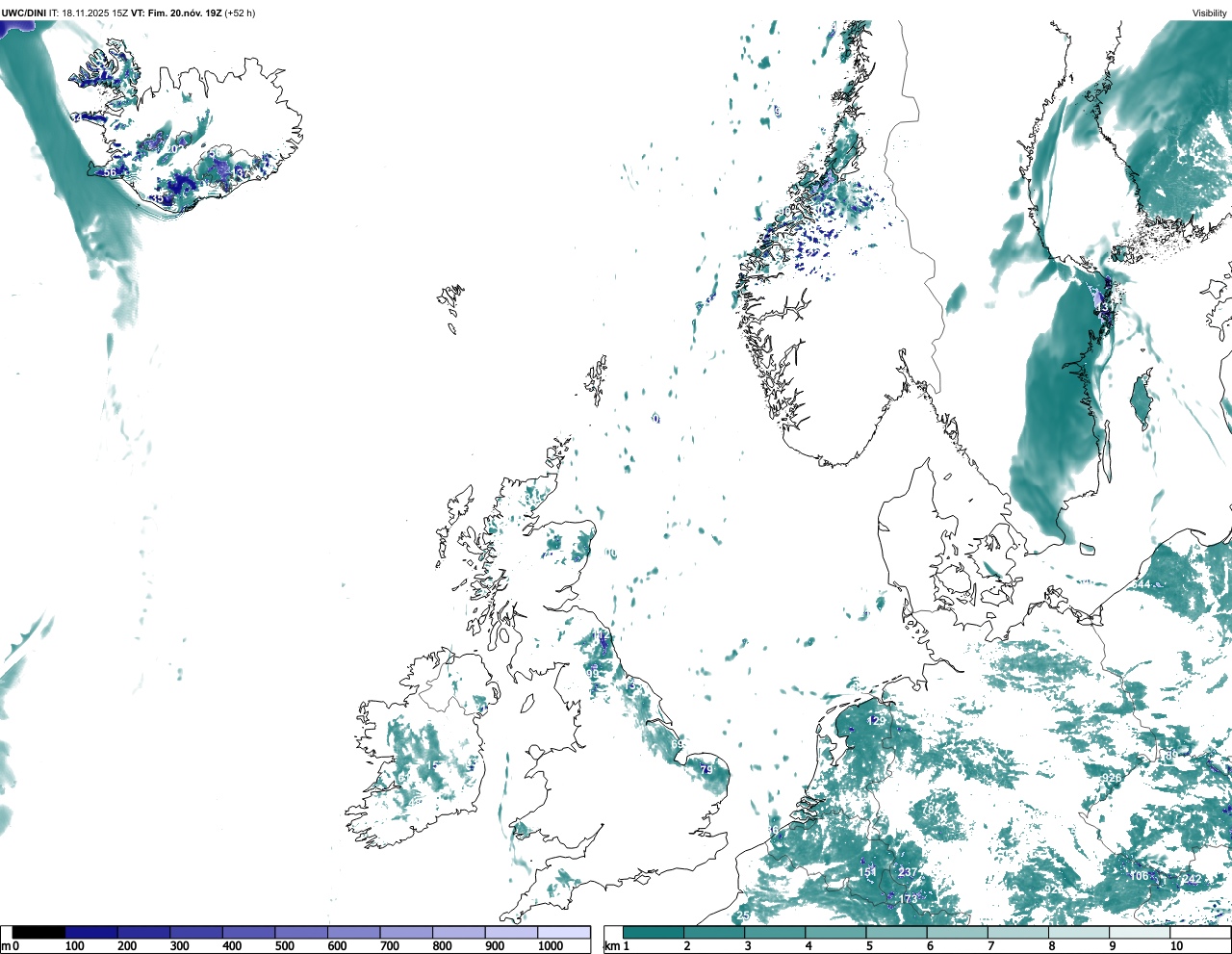Click the black 0–100 m legend swatch
The height and width of the screenshot is (954, 1232).
pos(38,932)
